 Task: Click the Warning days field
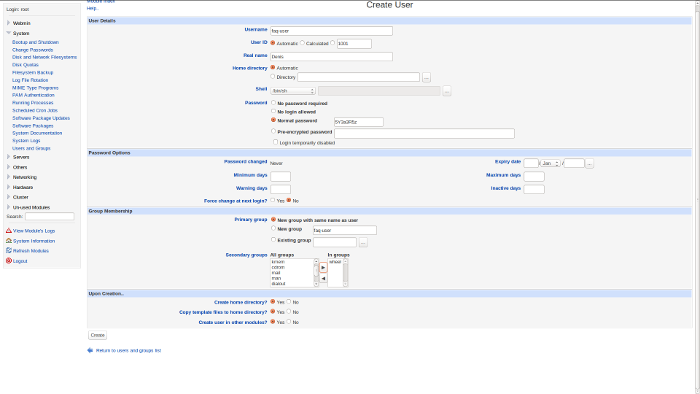pyautogui.click(x=280, y=189)
